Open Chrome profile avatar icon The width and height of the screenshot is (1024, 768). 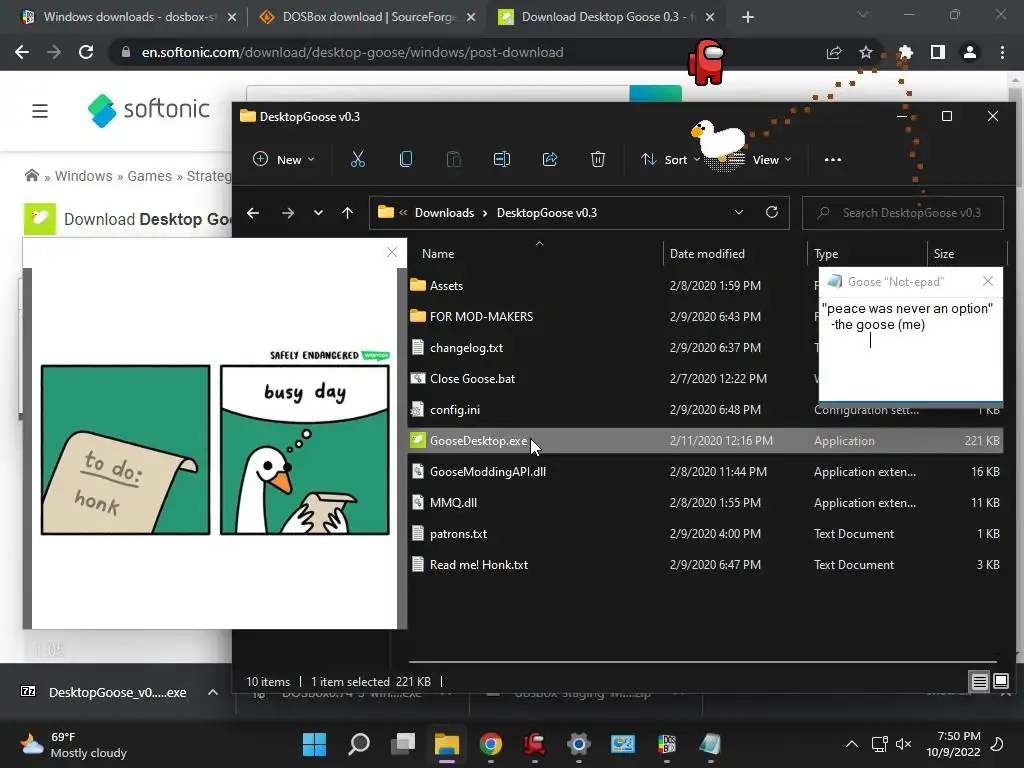pos(970,52)
